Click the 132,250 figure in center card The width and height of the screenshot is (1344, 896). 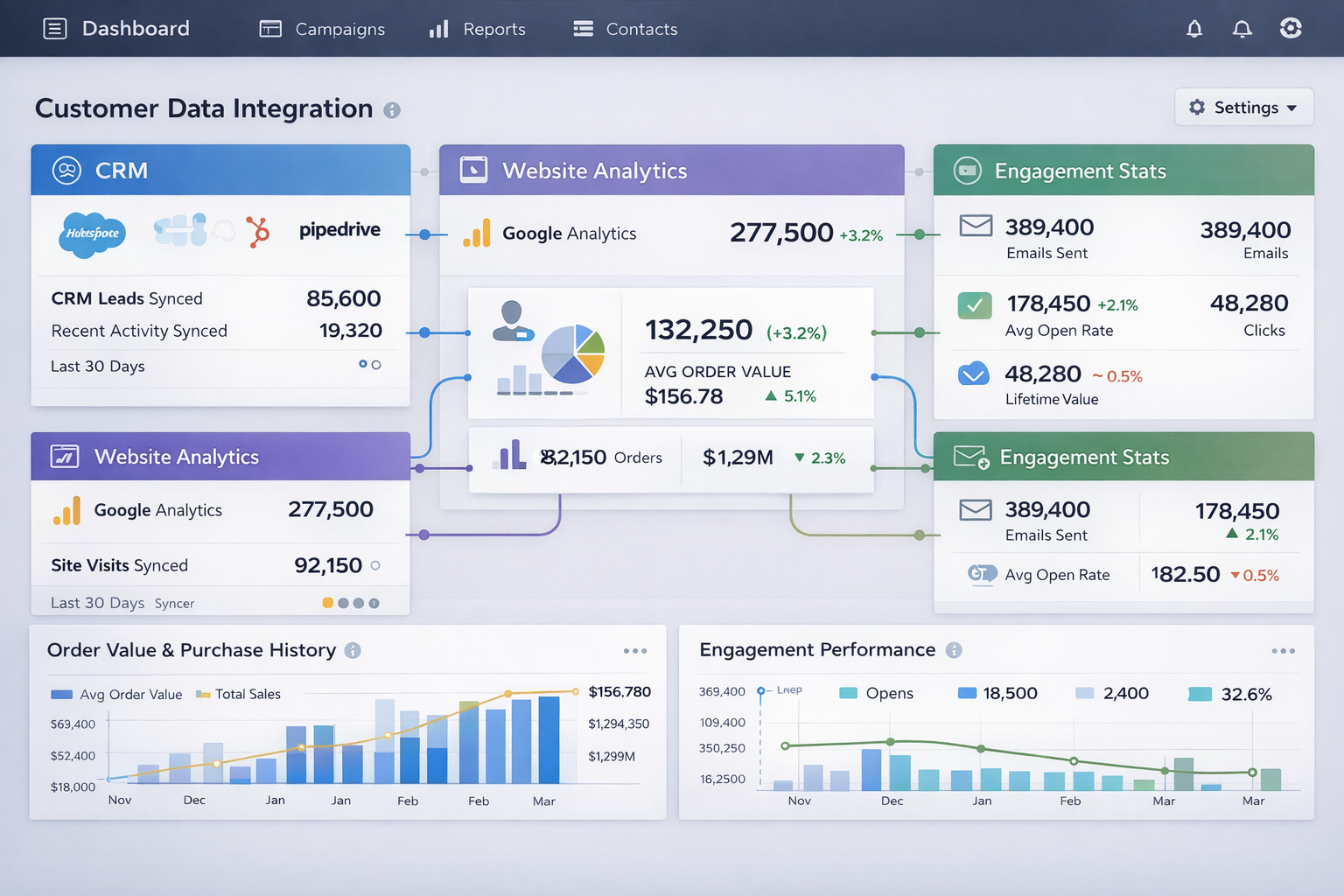(698, 330)
